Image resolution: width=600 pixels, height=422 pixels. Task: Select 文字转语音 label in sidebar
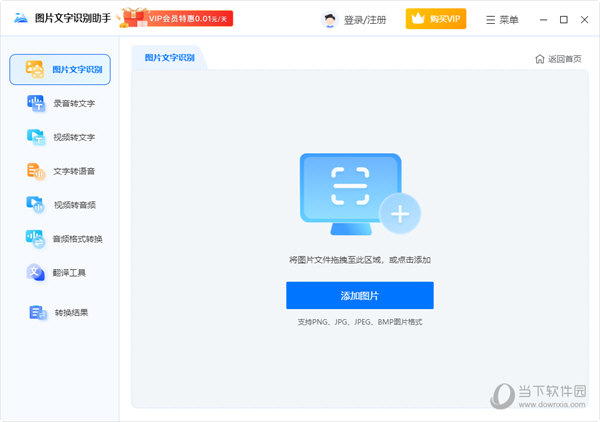point(74,171)
